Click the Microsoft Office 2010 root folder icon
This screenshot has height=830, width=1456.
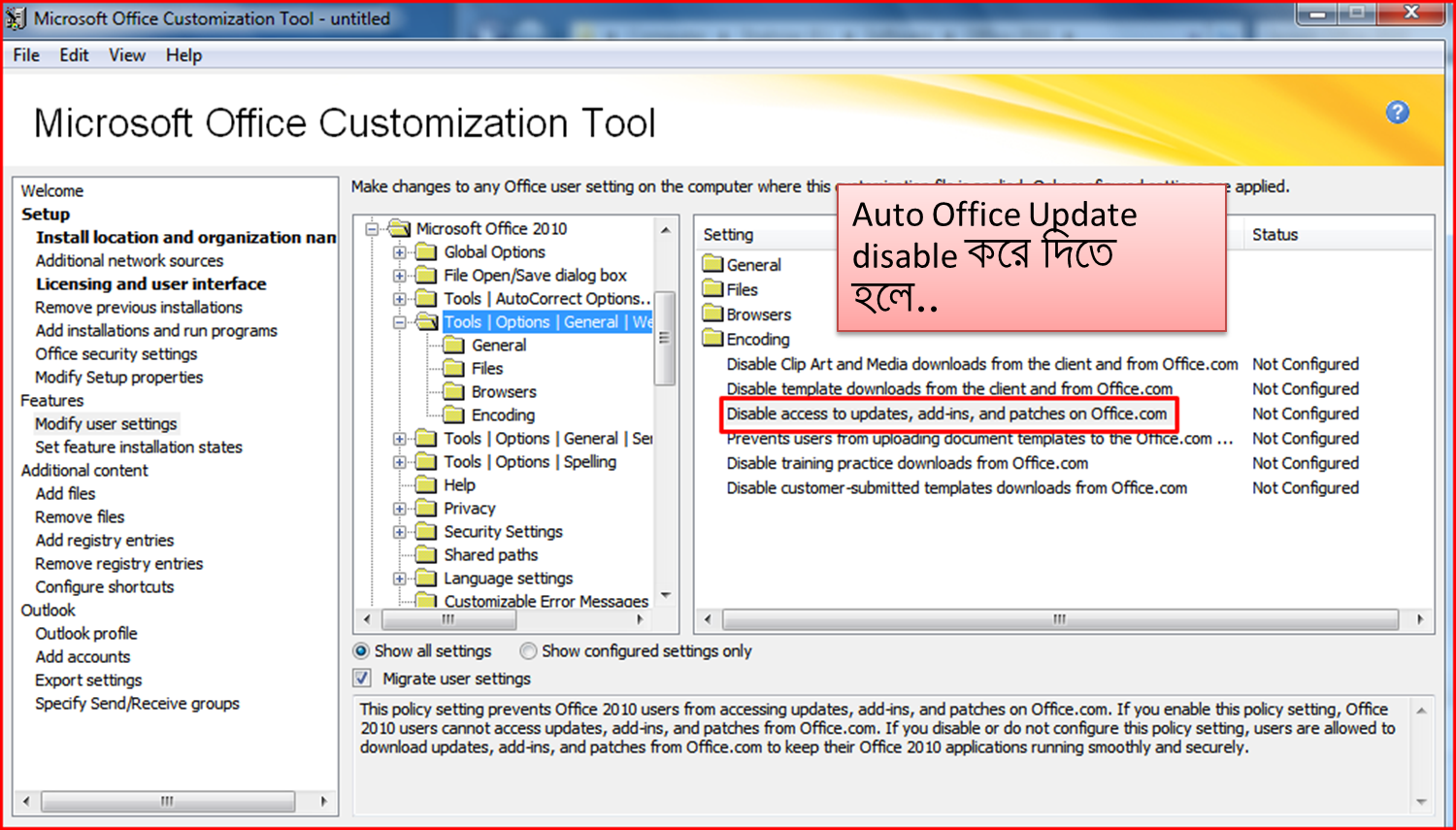pos(399,228)
